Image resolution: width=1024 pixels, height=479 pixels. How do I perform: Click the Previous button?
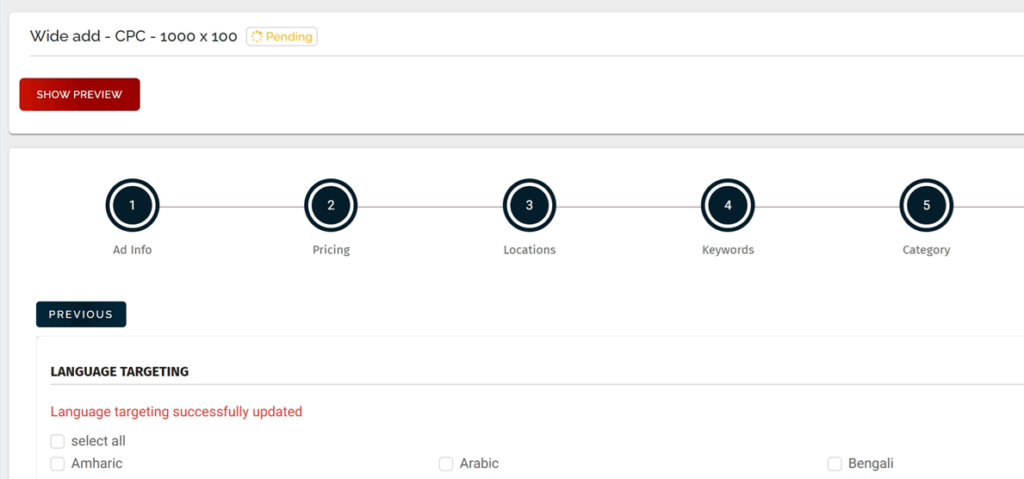click(x=81, y=314)
